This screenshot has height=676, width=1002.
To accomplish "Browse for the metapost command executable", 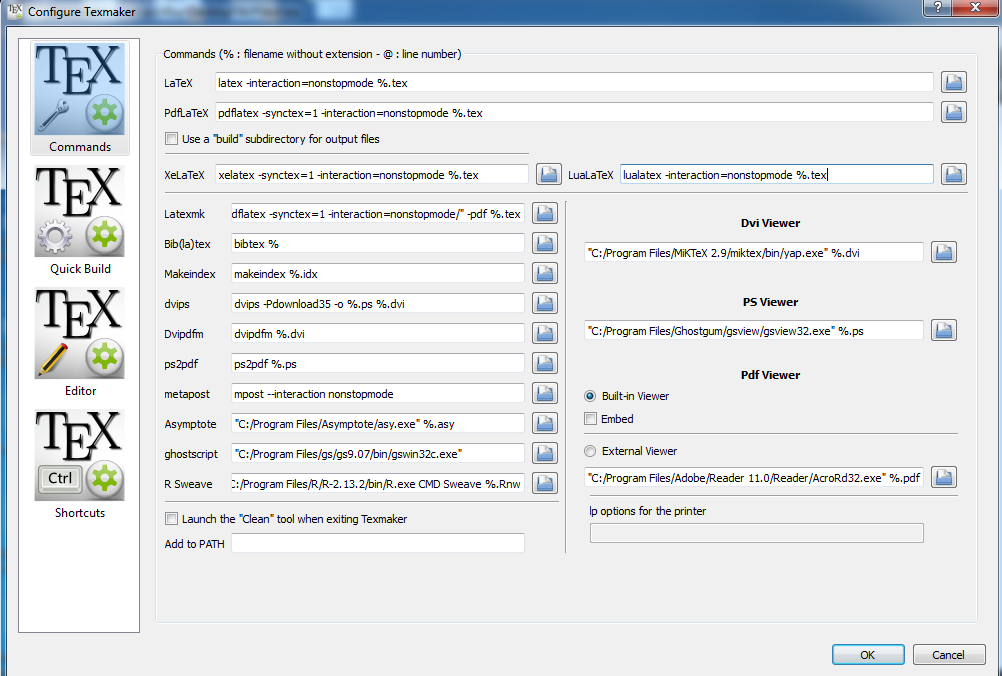I will tap(544, 394).
